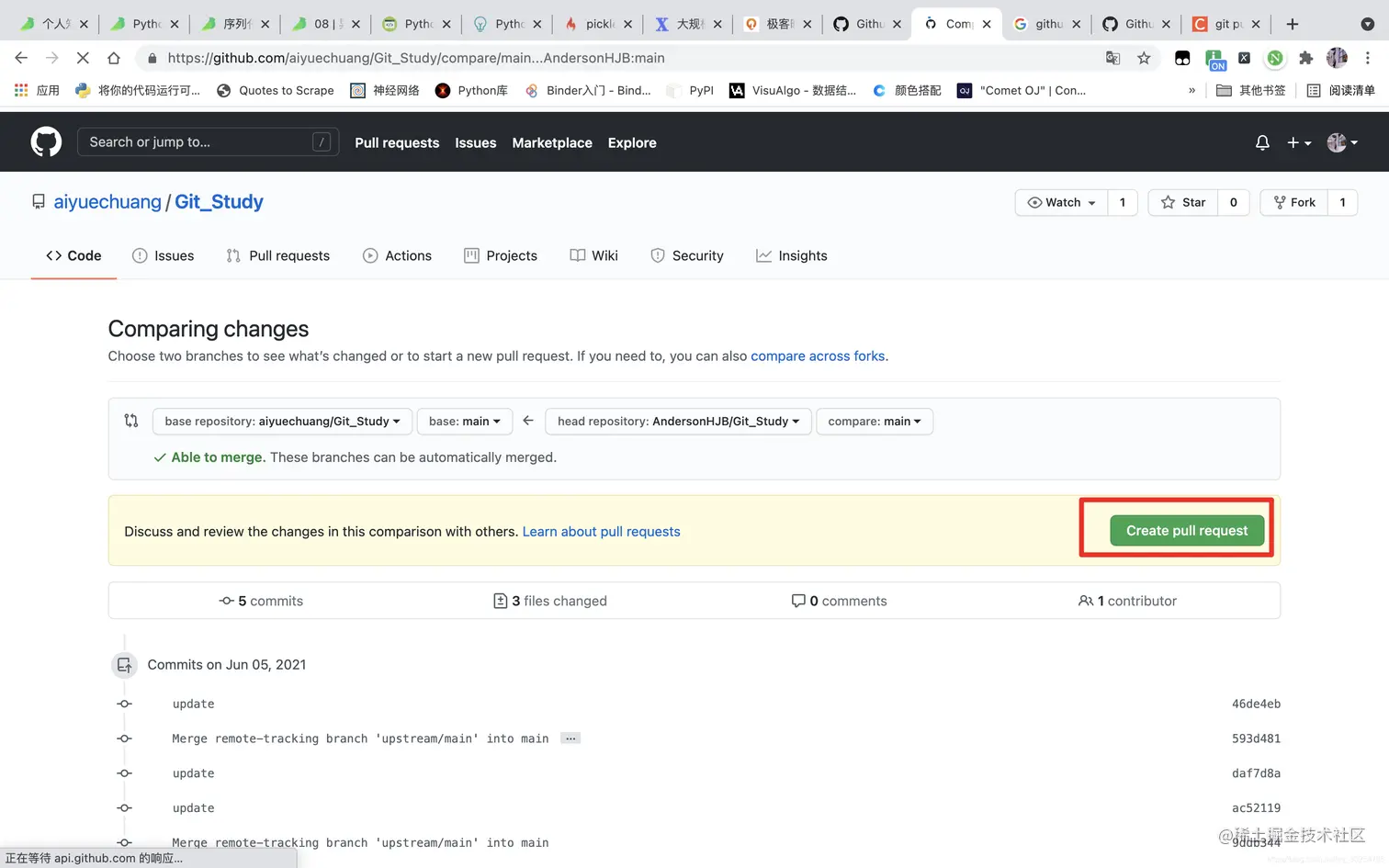
Task: Open the Explore page
Action: pyautogui.click(x=632, y=142)
